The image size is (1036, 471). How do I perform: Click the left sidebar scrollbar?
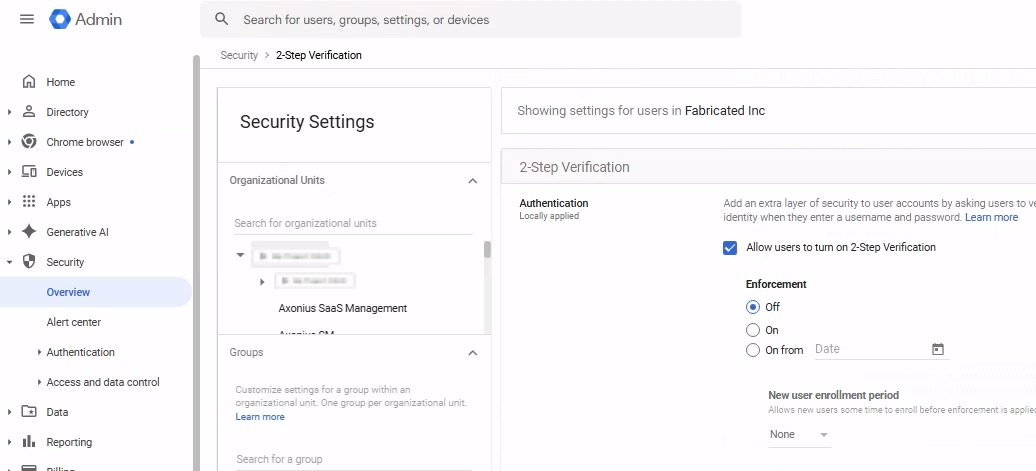tap(196, 264)
